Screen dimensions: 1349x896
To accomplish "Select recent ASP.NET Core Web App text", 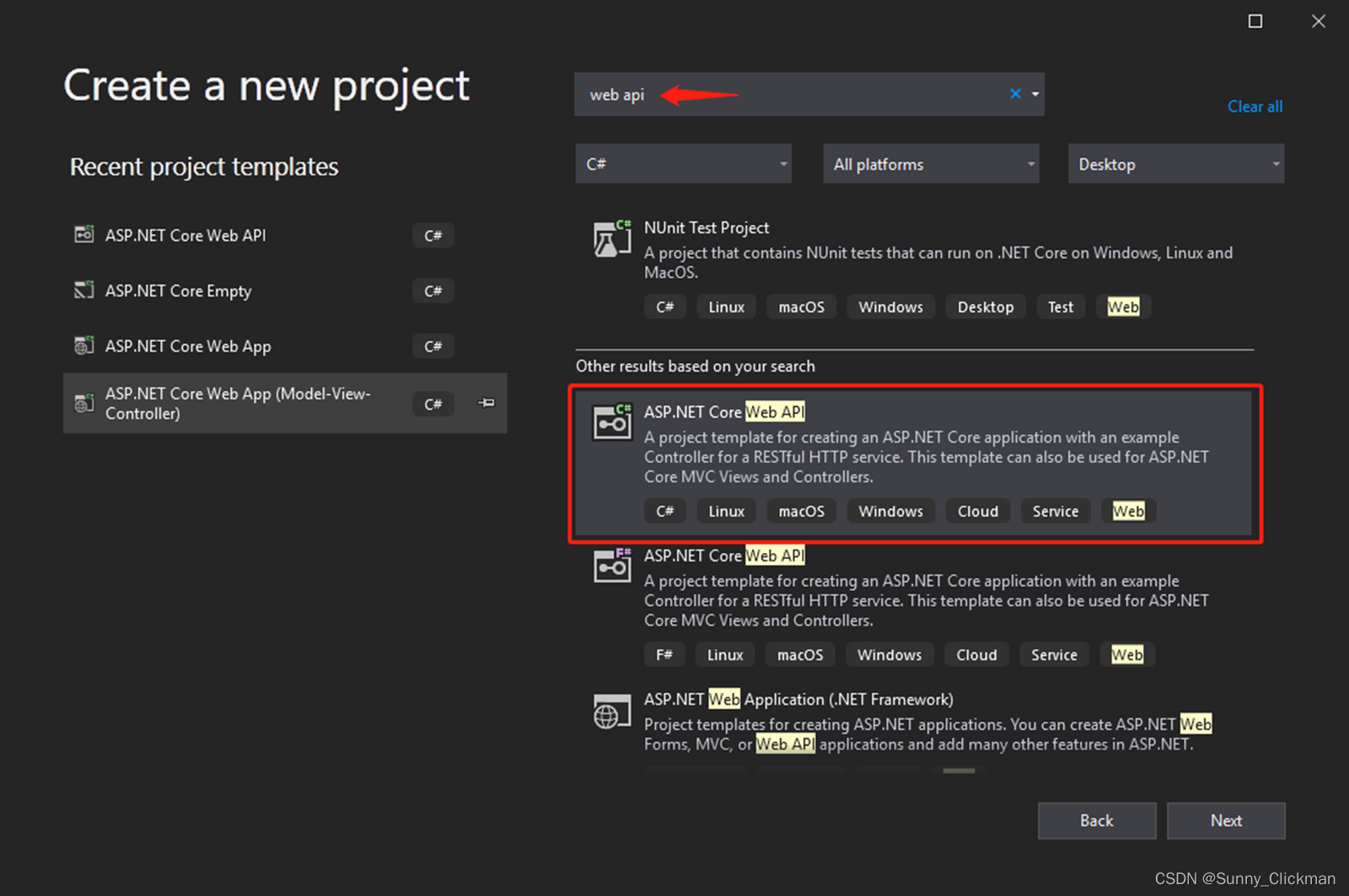I will coord(188,346).
